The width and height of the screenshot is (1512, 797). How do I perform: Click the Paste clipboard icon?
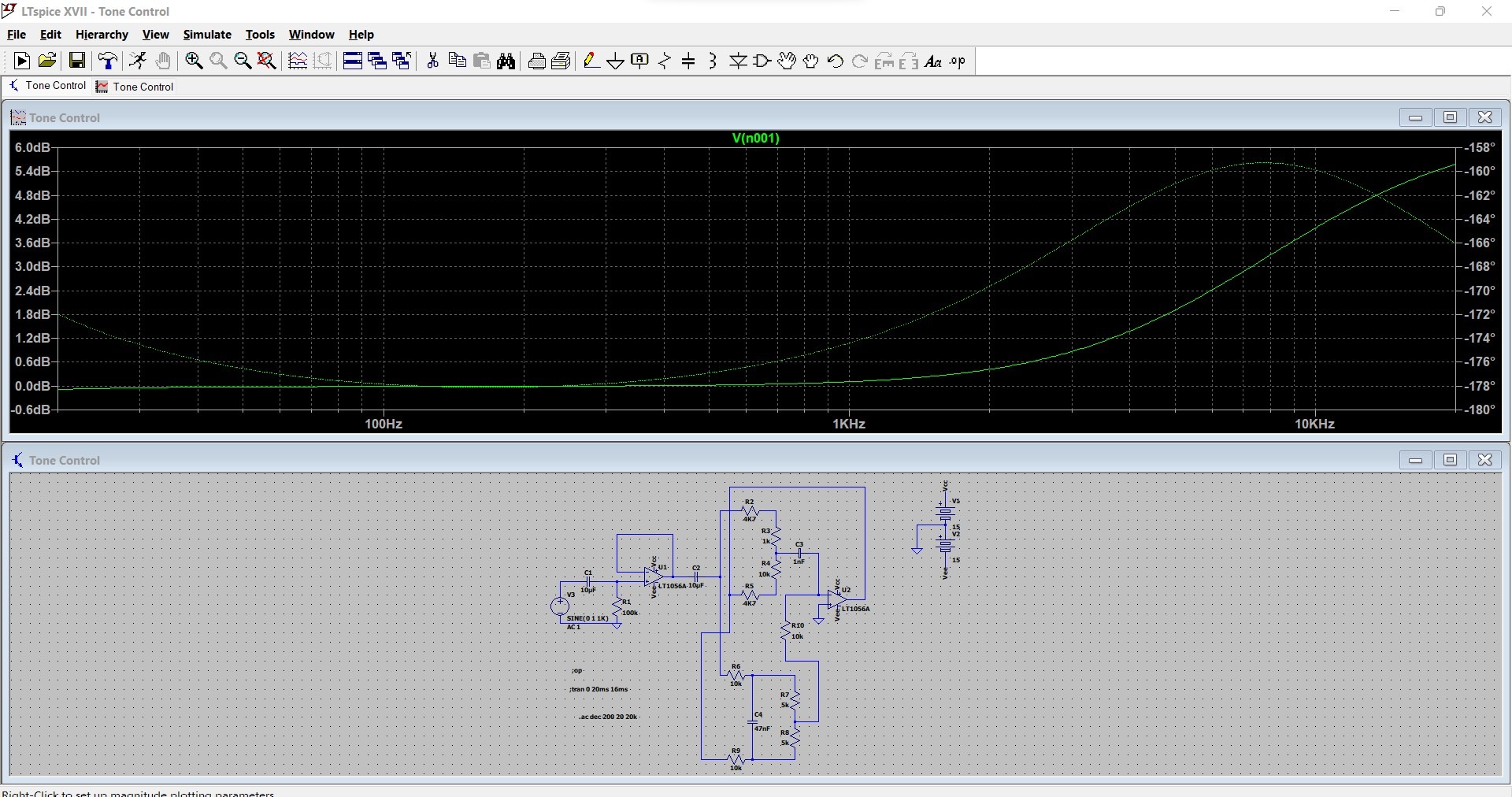482,61
